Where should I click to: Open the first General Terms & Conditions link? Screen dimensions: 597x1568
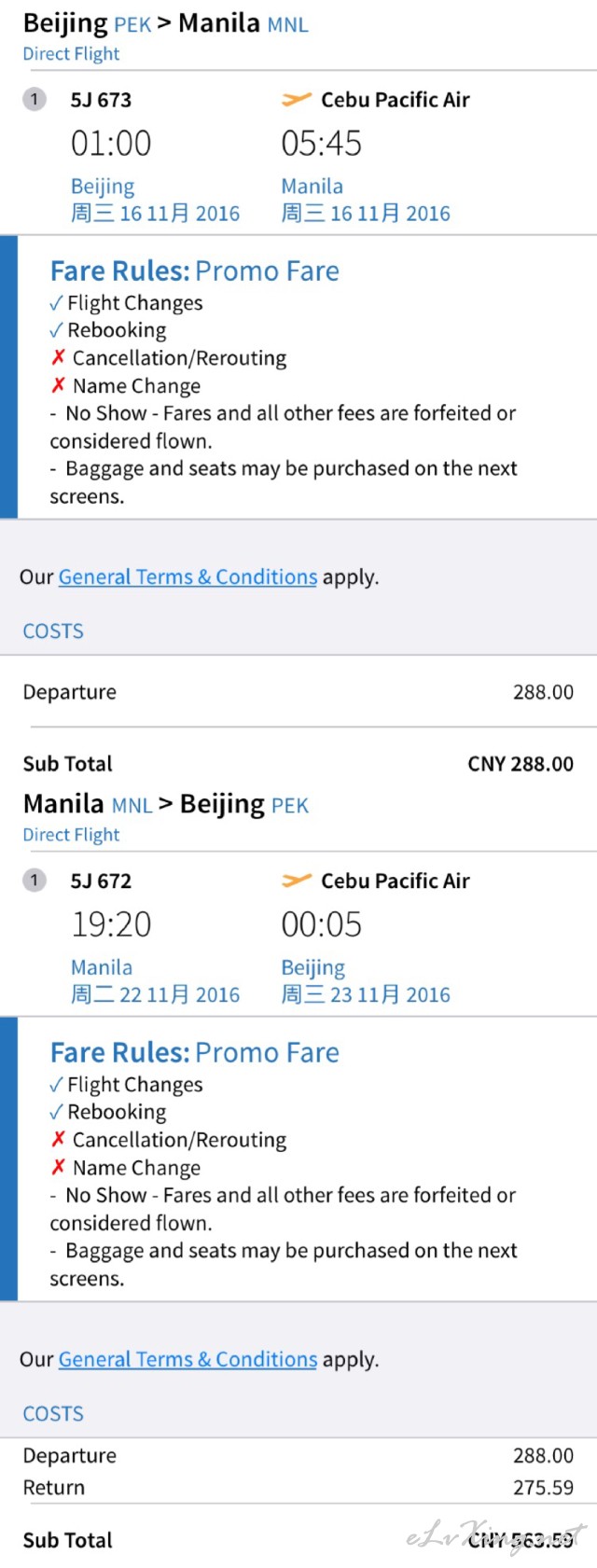(187, 577)
